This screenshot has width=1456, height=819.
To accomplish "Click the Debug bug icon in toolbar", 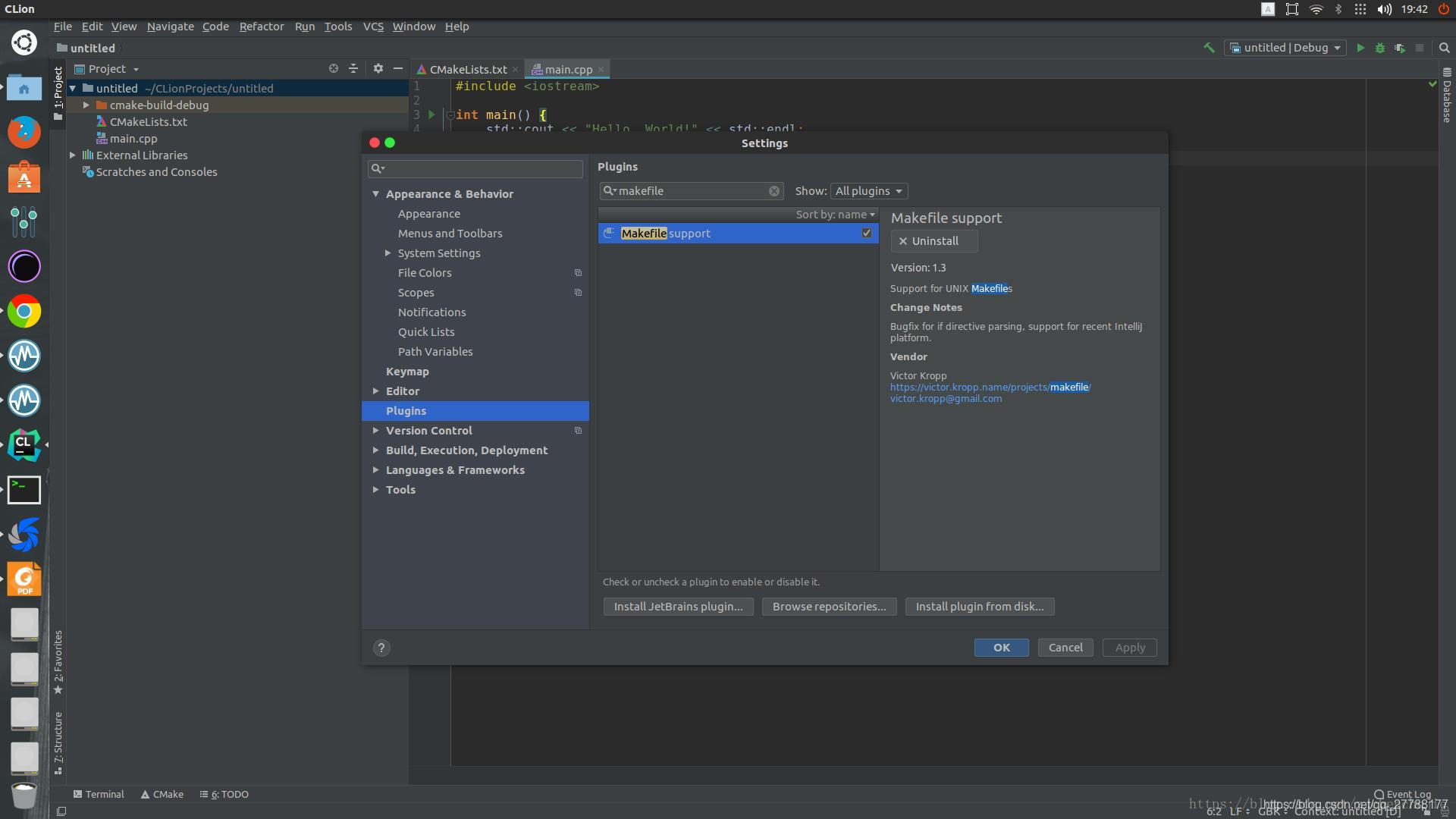I will [1380, 48].
